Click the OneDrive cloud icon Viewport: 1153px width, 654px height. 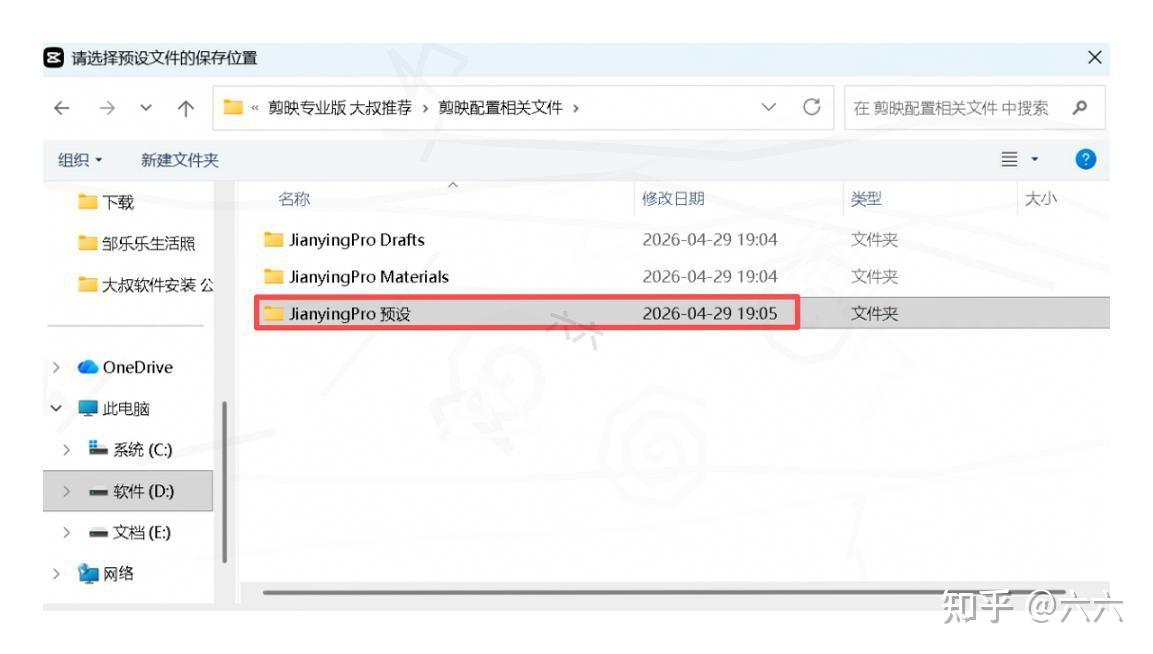click(88, 366)
